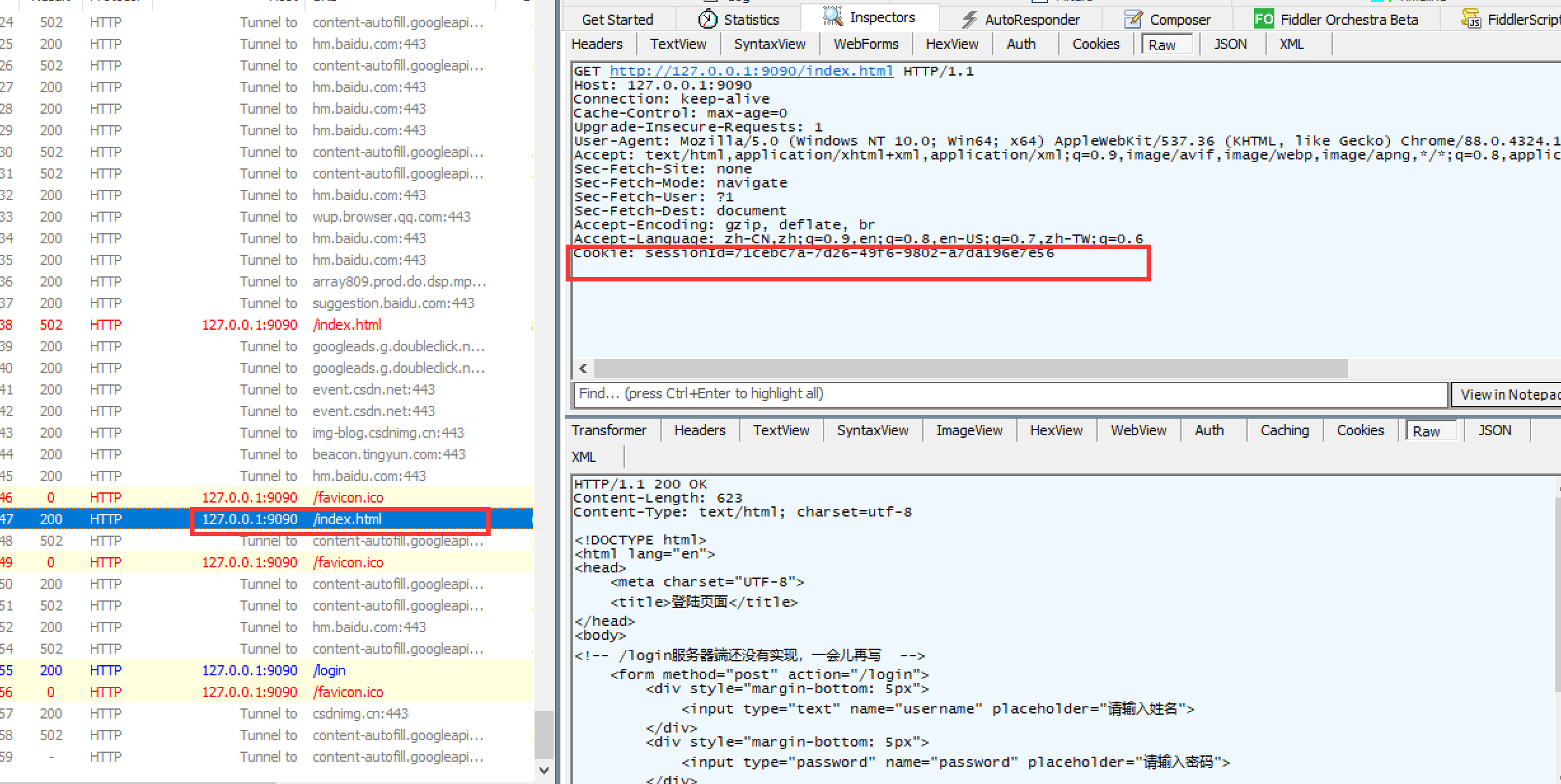Open the response ImageView tab

pos(969,431)
